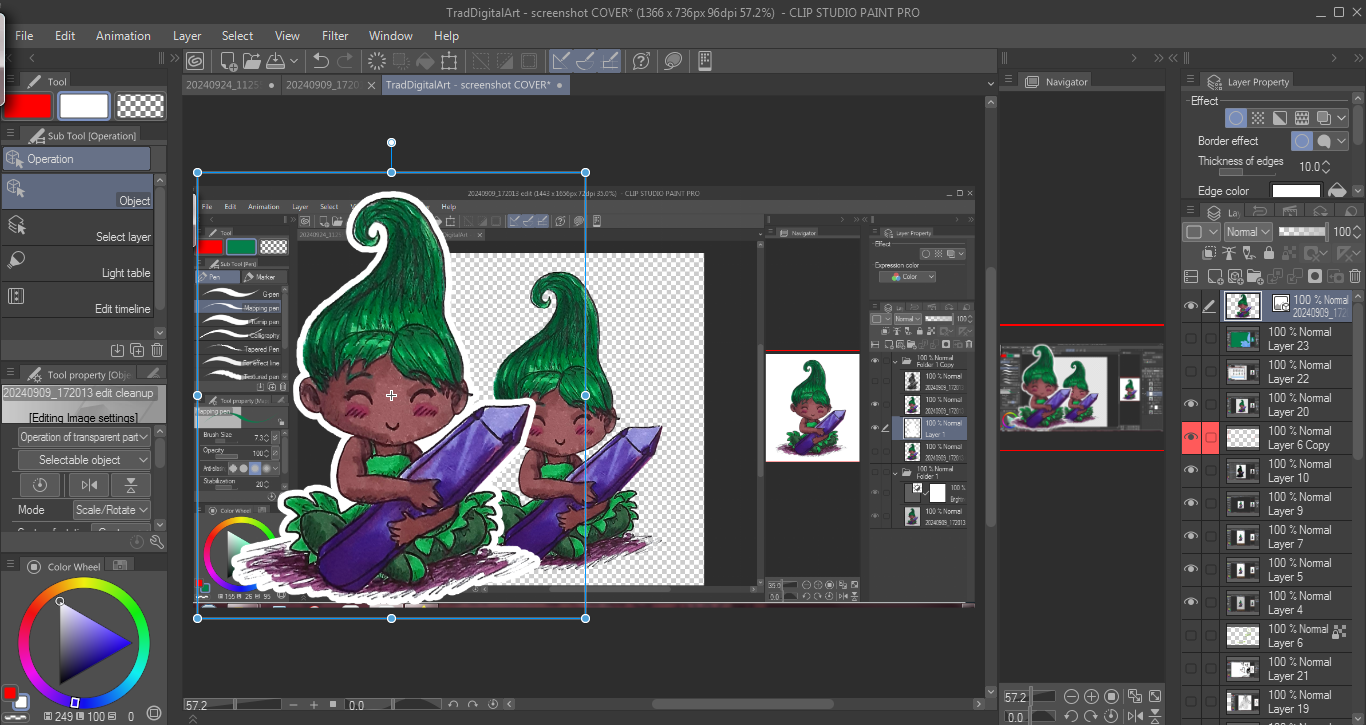Click the Tone effect icon in Effect row
The height and width of the screenshot is (725, 1366).
pyautogui.click(x=1258, y=118)
